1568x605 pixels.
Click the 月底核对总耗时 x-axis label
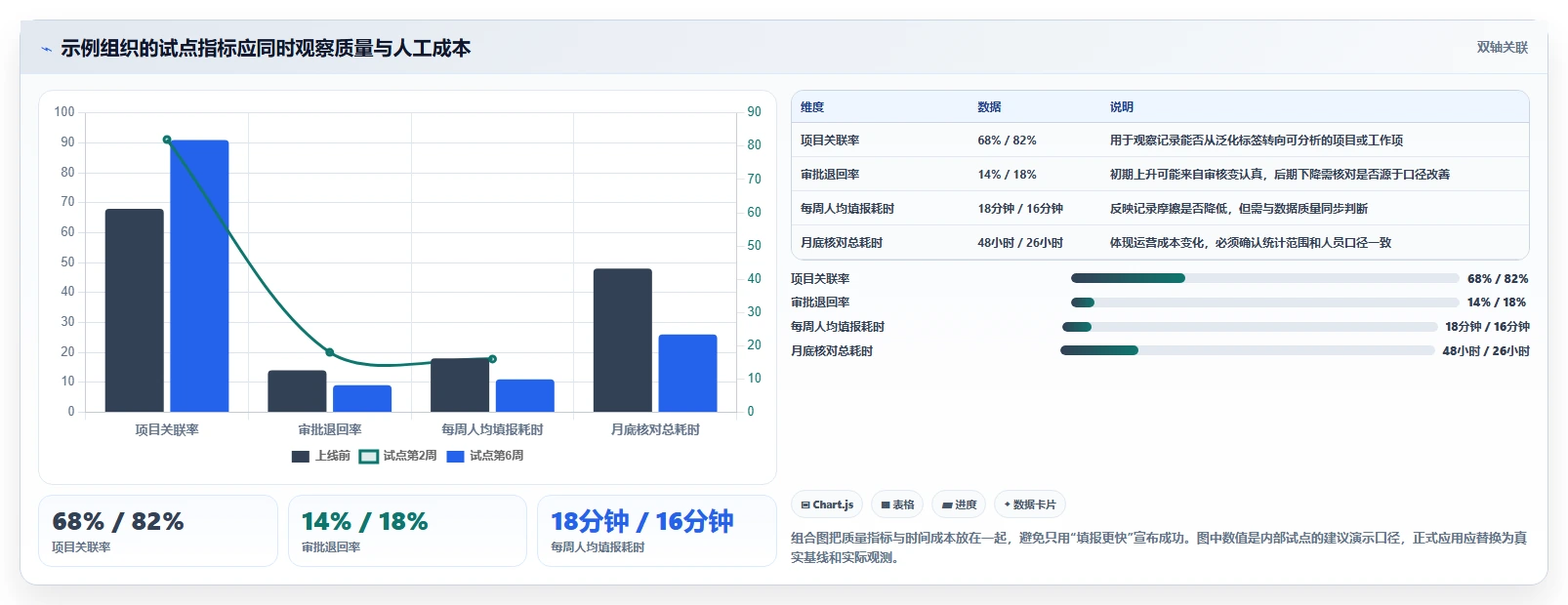click(655, 429)
